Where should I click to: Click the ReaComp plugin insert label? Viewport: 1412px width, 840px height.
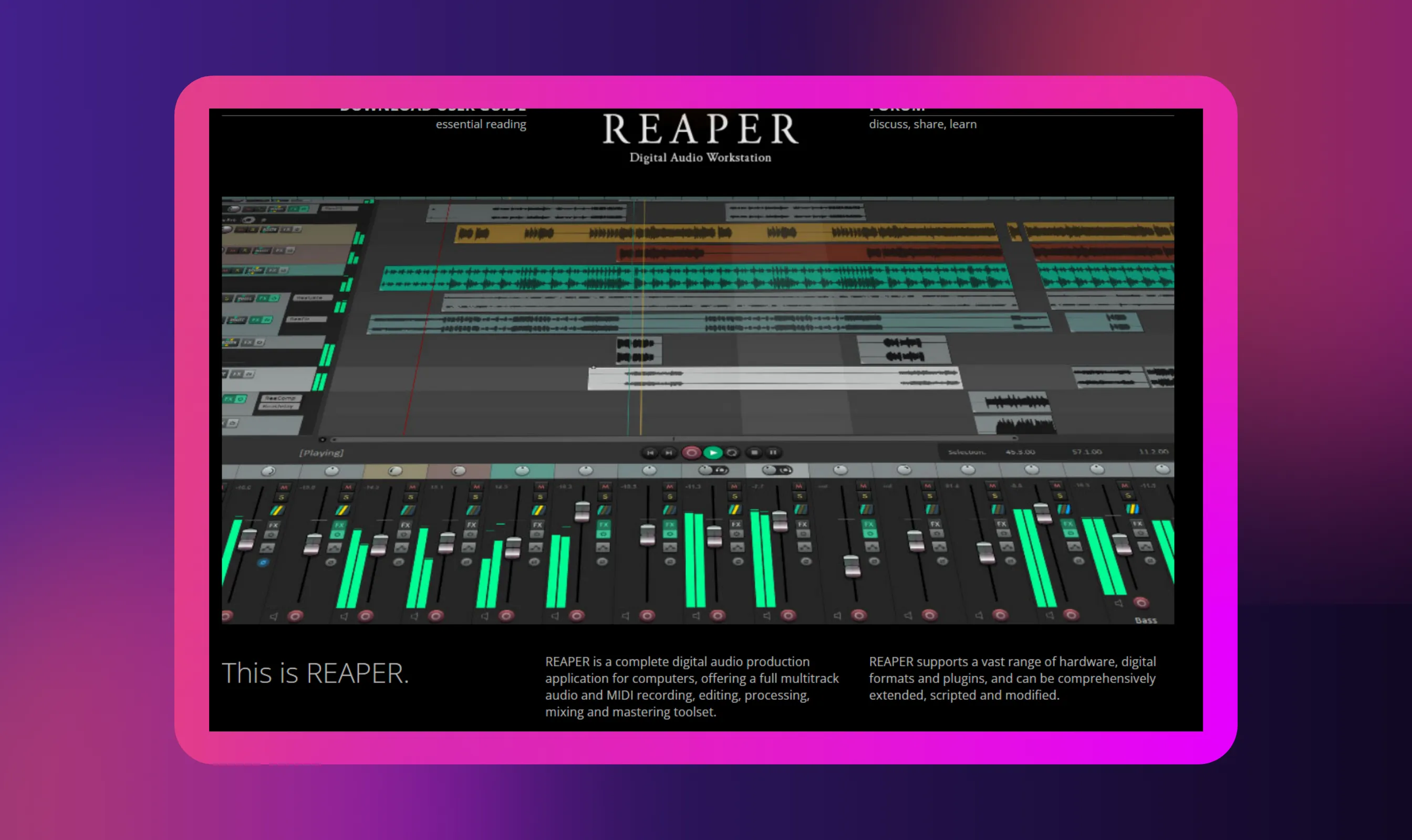[282, 399]
